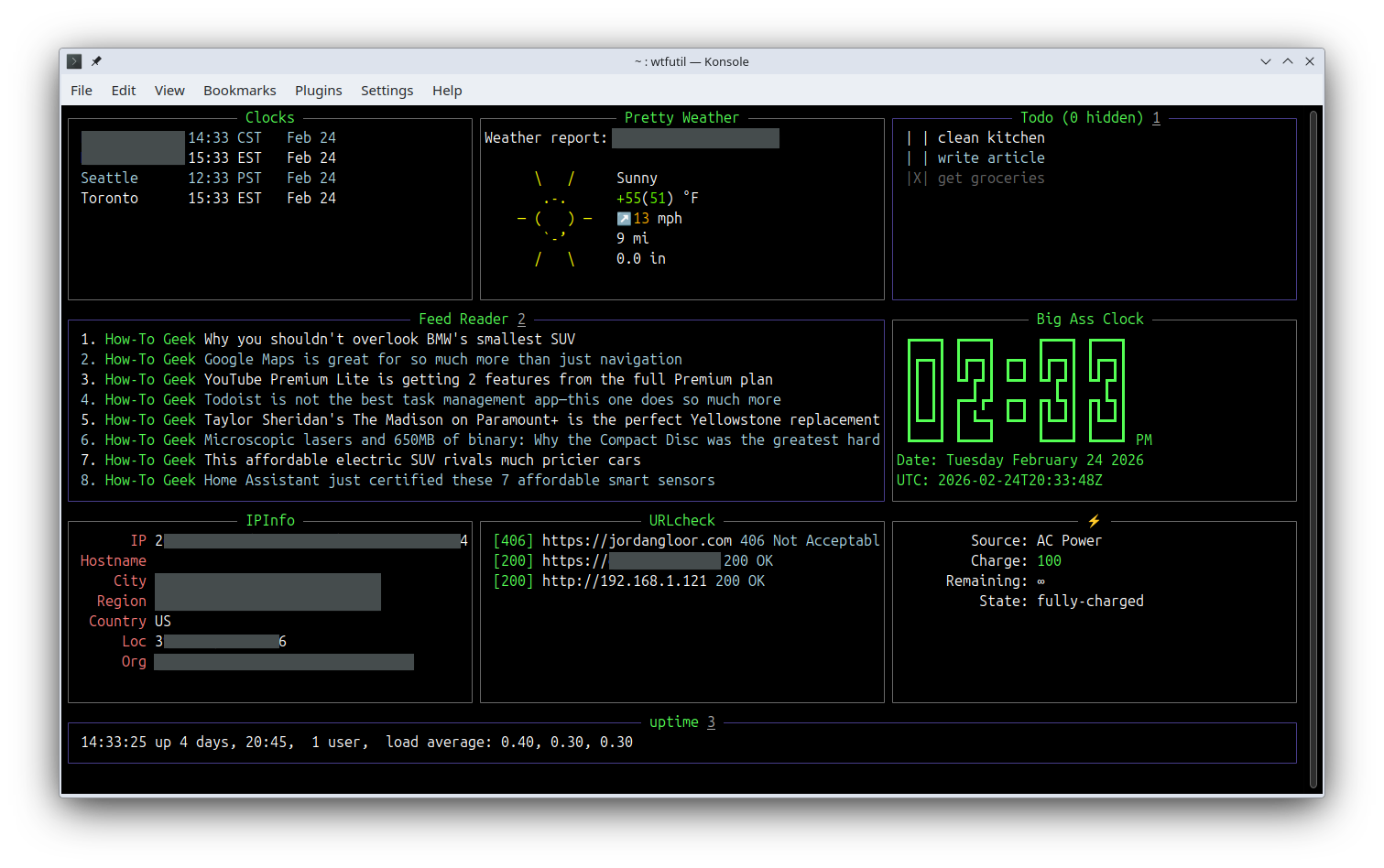Click the lightning bolt power widget icon
The height and width of the screenshot is (868, 1384).
[1094, 520]
